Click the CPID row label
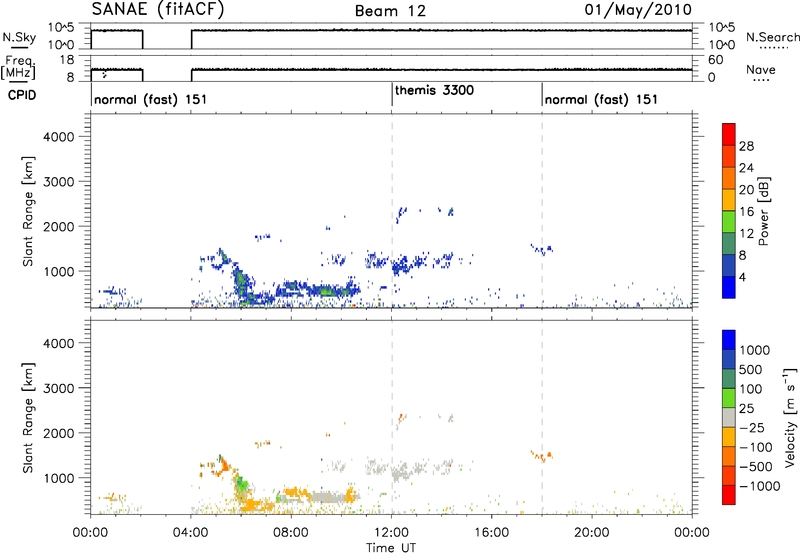 (x=22, y=95)
